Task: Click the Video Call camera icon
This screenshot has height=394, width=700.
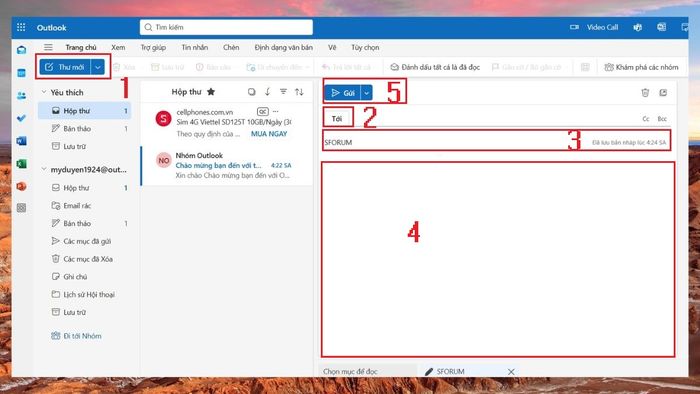Action: [574, 27]
